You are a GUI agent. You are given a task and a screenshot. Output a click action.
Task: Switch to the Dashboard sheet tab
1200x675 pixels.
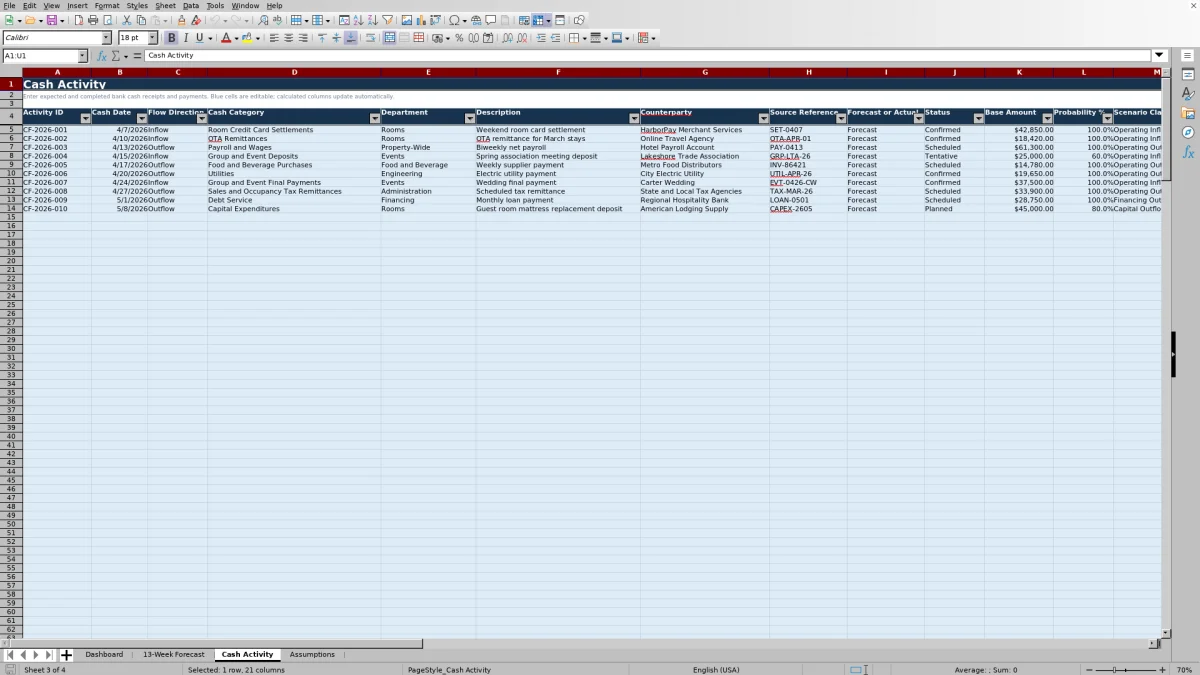tap(104, 655)
